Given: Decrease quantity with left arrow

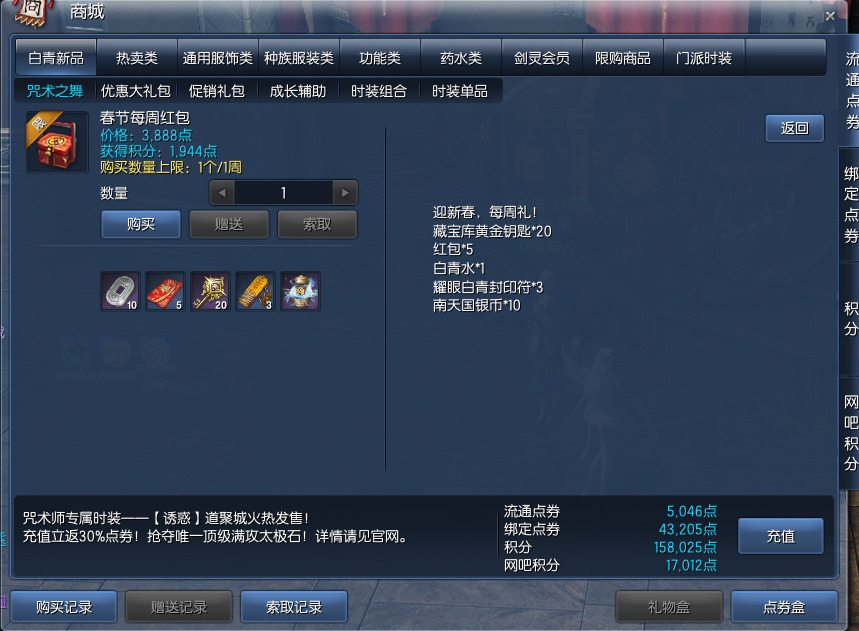Looking at the screenshot, I should tap(222, 193).
